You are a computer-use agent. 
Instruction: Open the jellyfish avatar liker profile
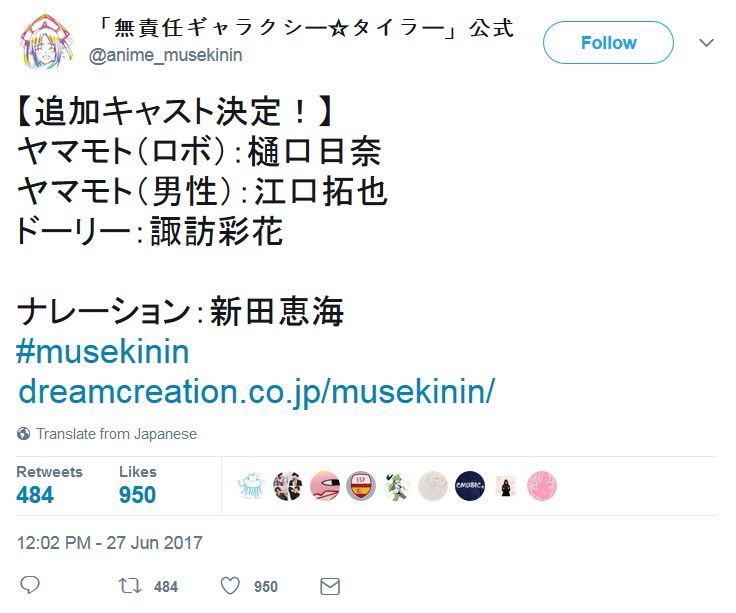(x=252, y=486)
